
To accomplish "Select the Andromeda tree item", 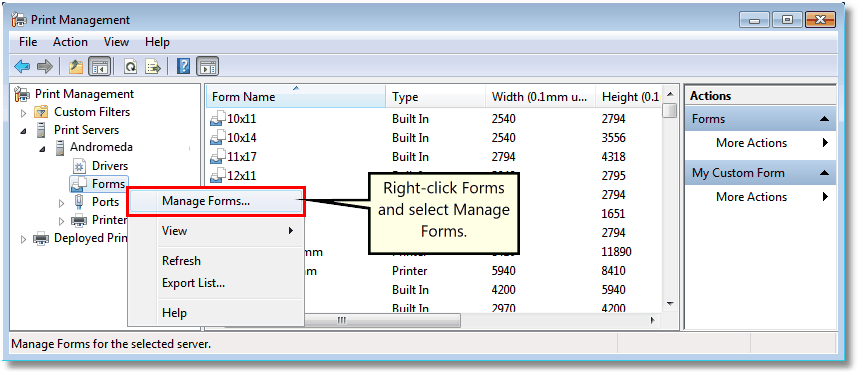I will tap(101, 147).
